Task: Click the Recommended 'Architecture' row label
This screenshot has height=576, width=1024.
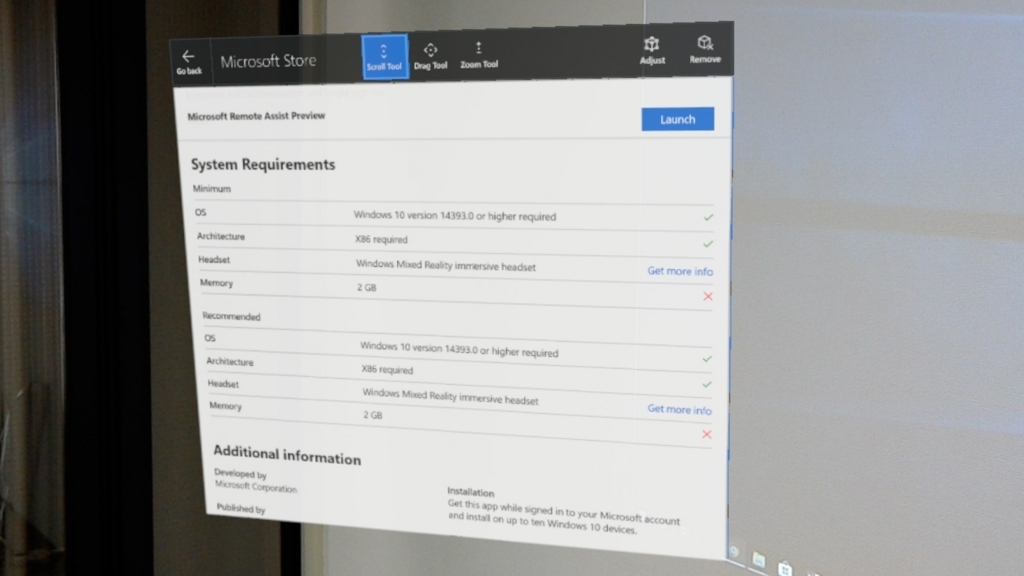Action: click(x=230, y=361)
